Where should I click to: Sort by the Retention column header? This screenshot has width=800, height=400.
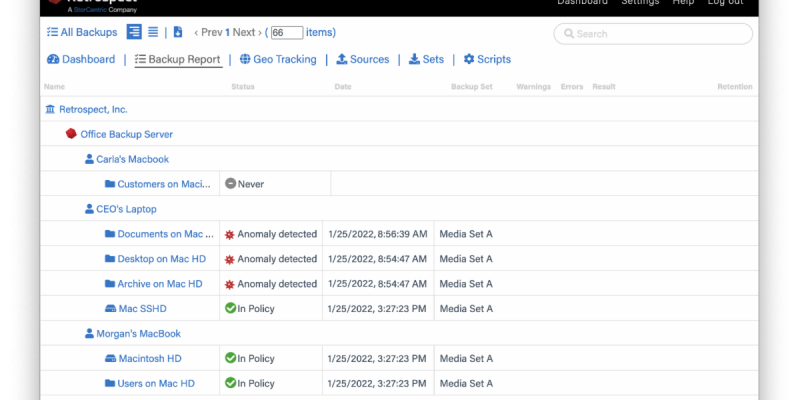pyautogui.click(x=735, y=87)
